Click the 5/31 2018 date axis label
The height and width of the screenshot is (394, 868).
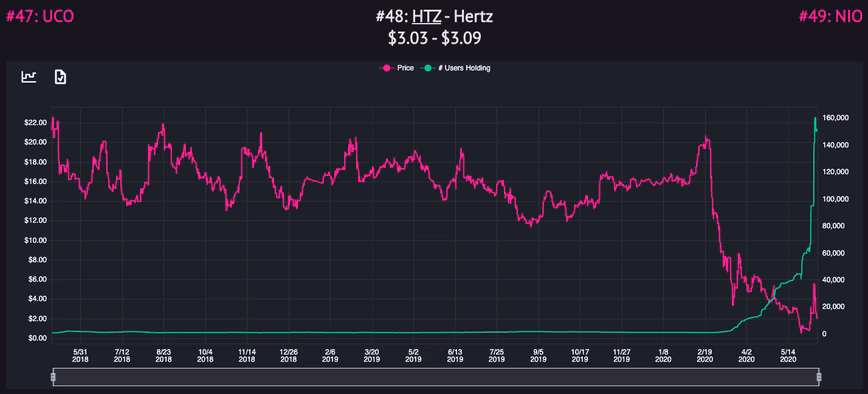pos(80,355)
